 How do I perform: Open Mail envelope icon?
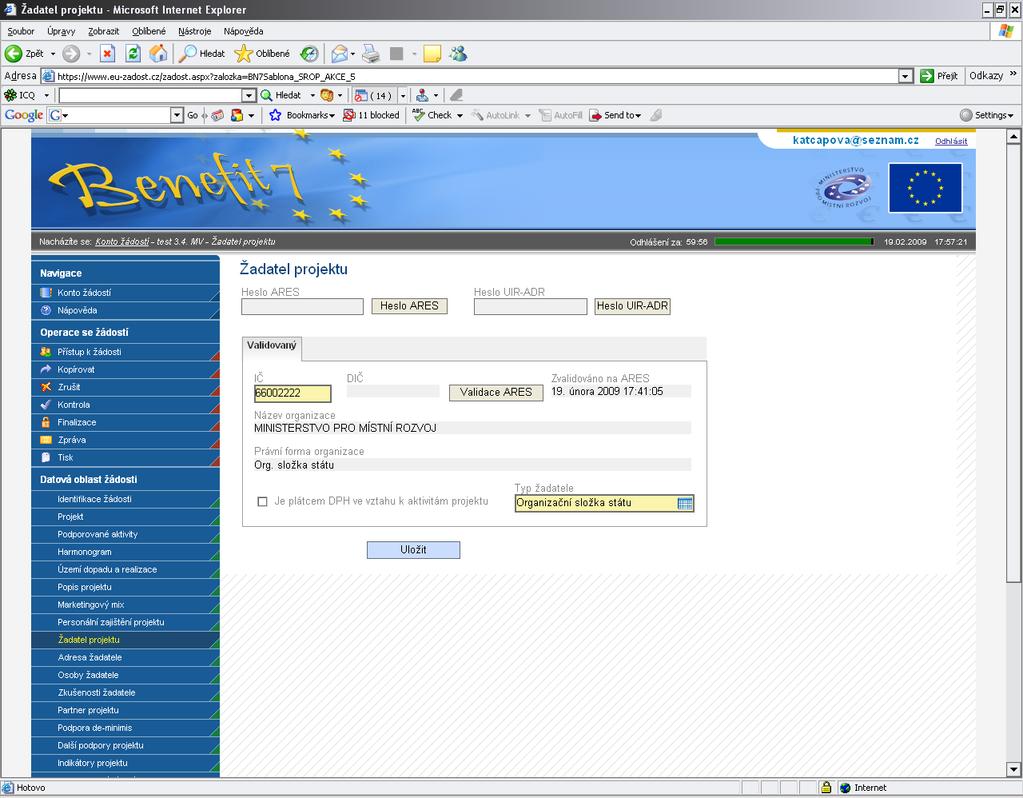pyautogui.click(x=339, y=54)
